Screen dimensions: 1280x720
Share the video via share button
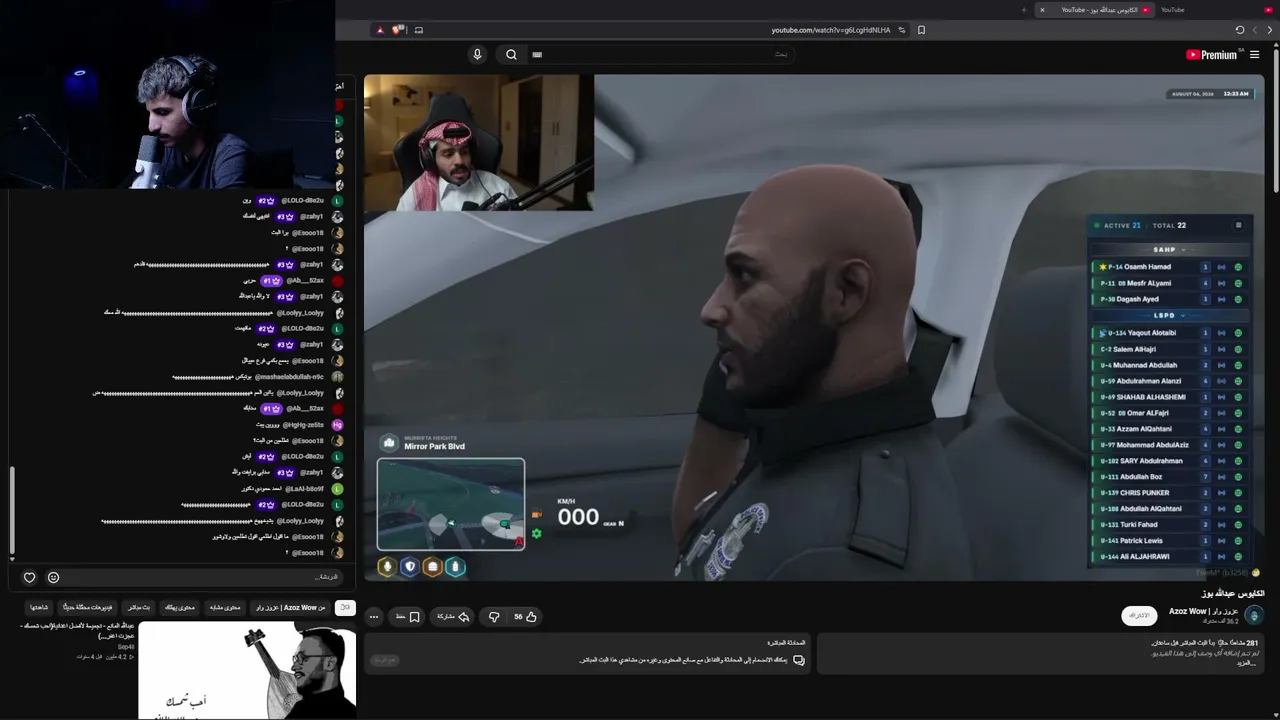coord(453,617)
